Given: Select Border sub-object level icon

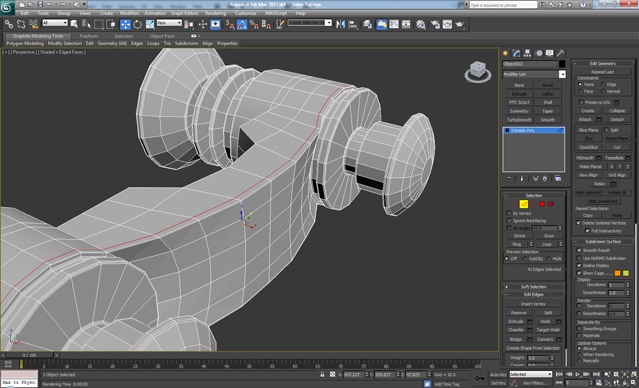Looking at the screenshot, I should pos(533,204).
